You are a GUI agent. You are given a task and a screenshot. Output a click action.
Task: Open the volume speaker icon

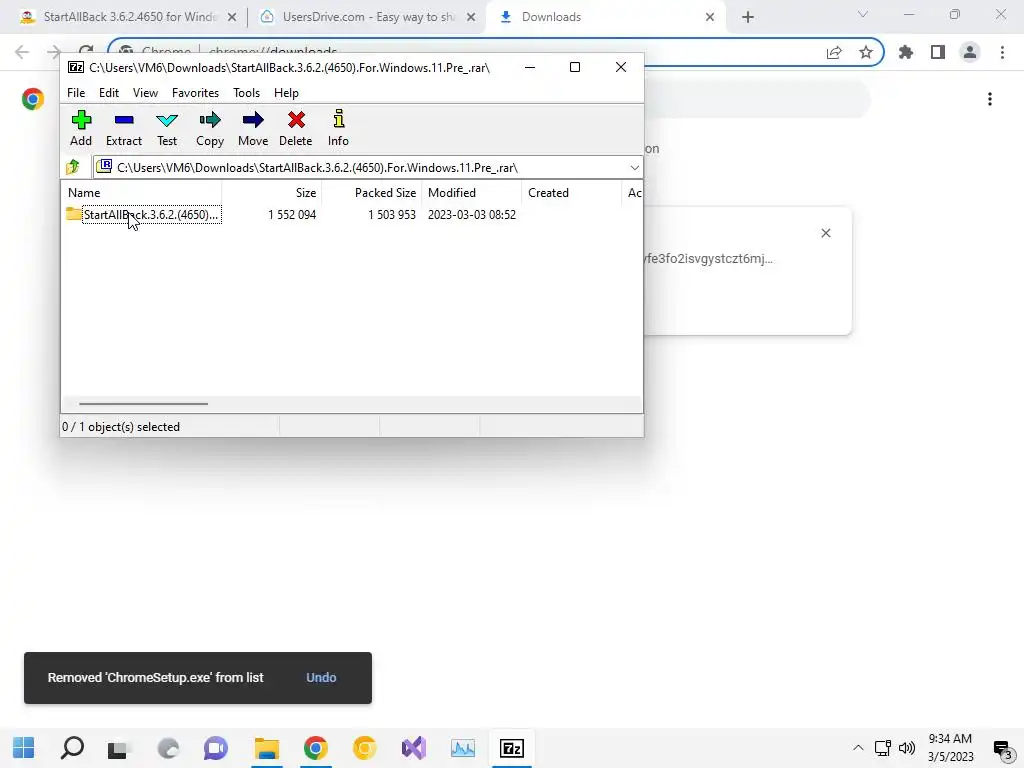907,748
